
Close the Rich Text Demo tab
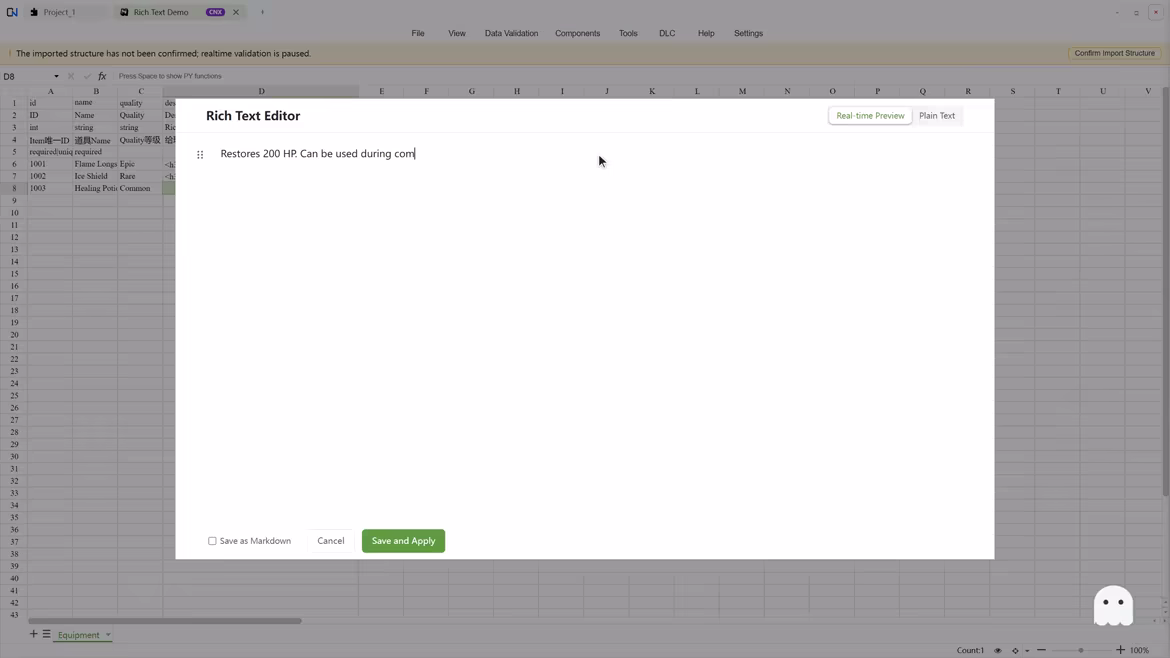click(236, 12)
